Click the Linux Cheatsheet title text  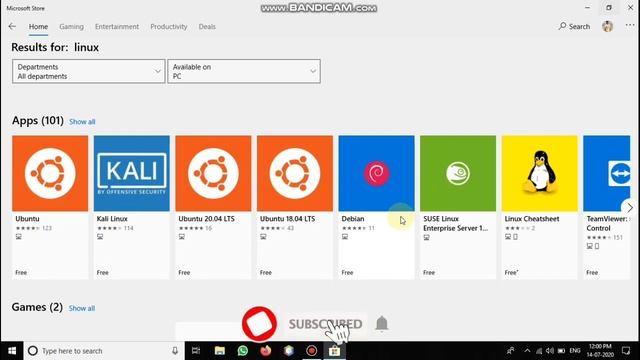click(532, 219)
